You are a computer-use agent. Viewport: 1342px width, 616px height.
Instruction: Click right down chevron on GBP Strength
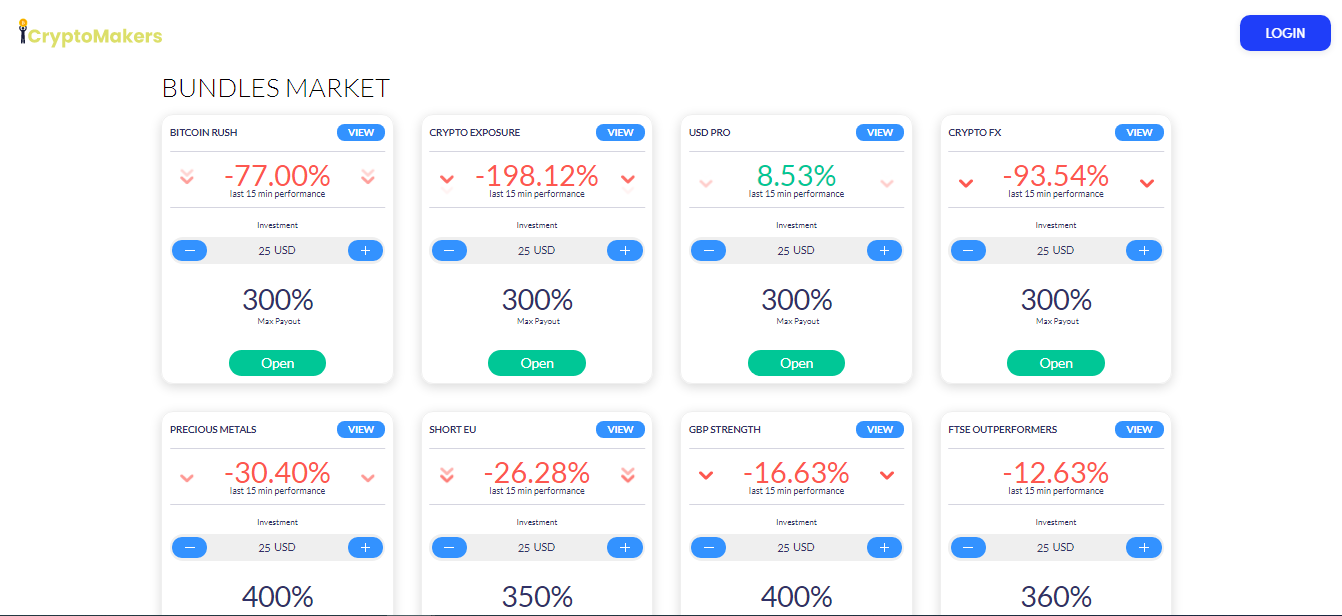point(887,475)
